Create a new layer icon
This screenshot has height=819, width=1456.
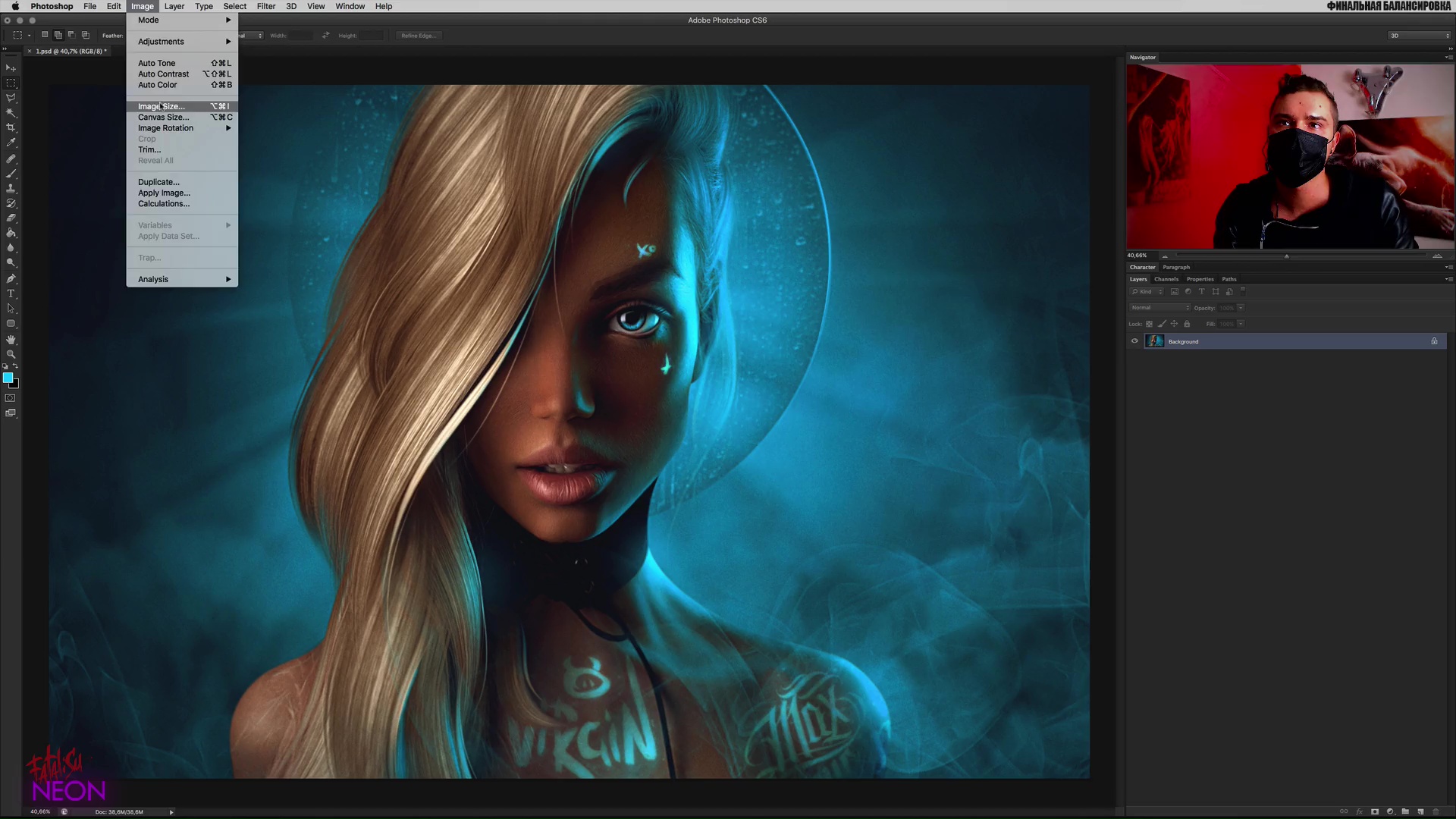[x=1420, y=811]
